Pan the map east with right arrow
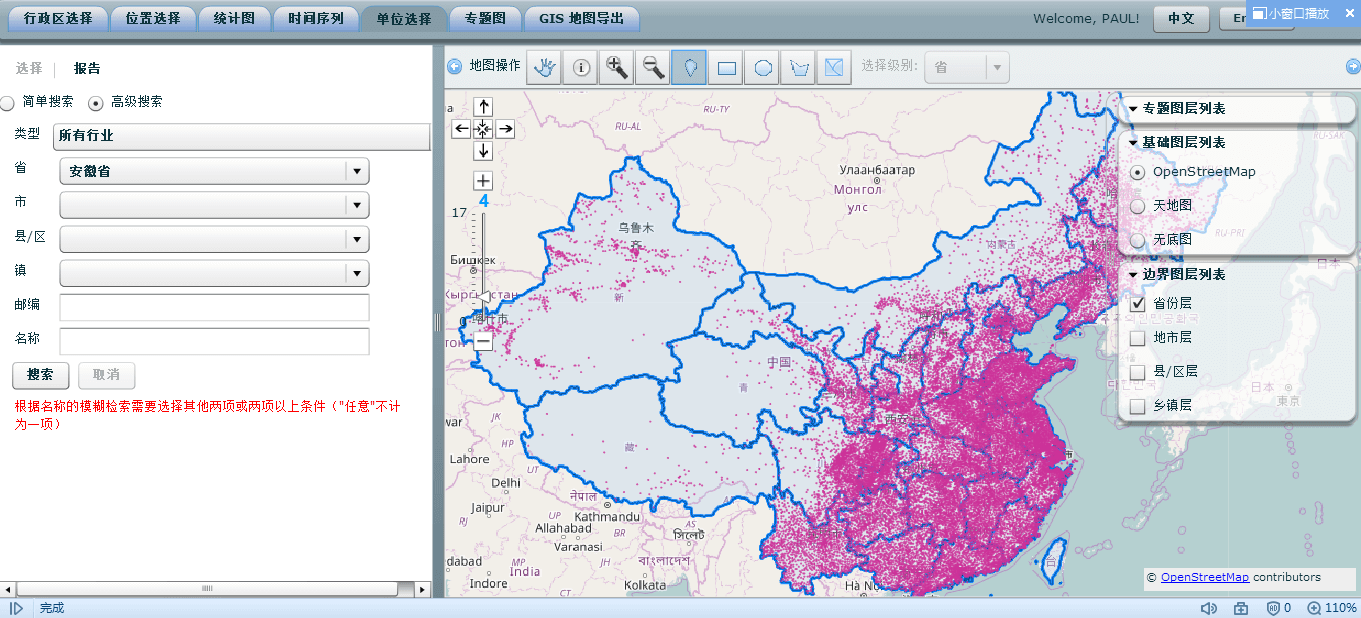This screenshot has height=618, width=1361. pyautogui.click(x=505, y=128)
